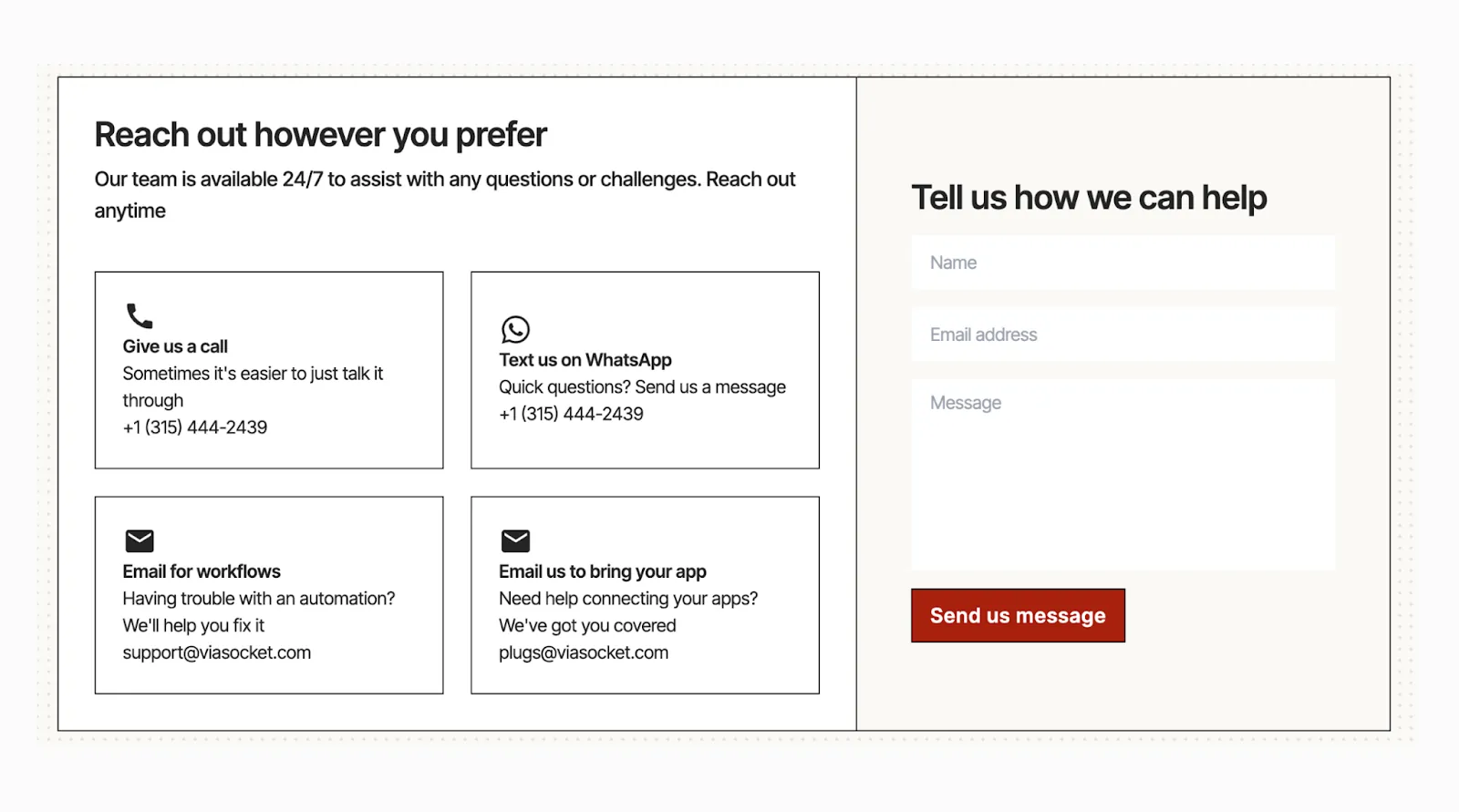The image size is (1459, 812).
Task: Open plugs@viasocket.com email link
Action: click(584, 653)
